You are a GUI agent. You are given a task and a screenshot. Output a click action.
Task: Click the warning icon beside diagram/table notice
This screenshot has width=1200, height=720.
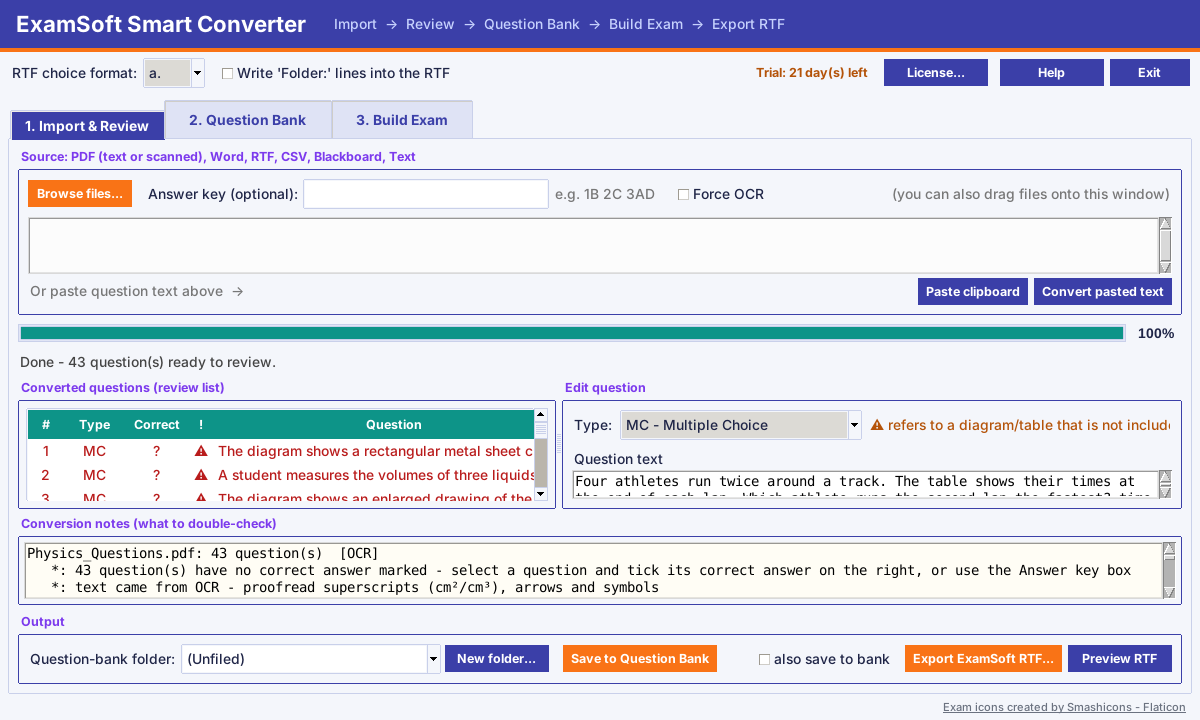pos(877,425)
